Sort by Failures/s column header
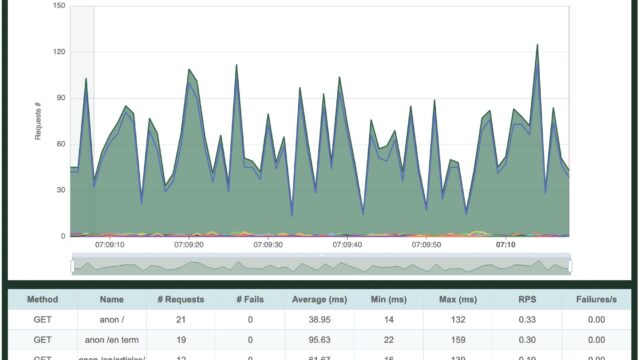Viewport: 640px width, 360px height. click(x=596, y=299)
